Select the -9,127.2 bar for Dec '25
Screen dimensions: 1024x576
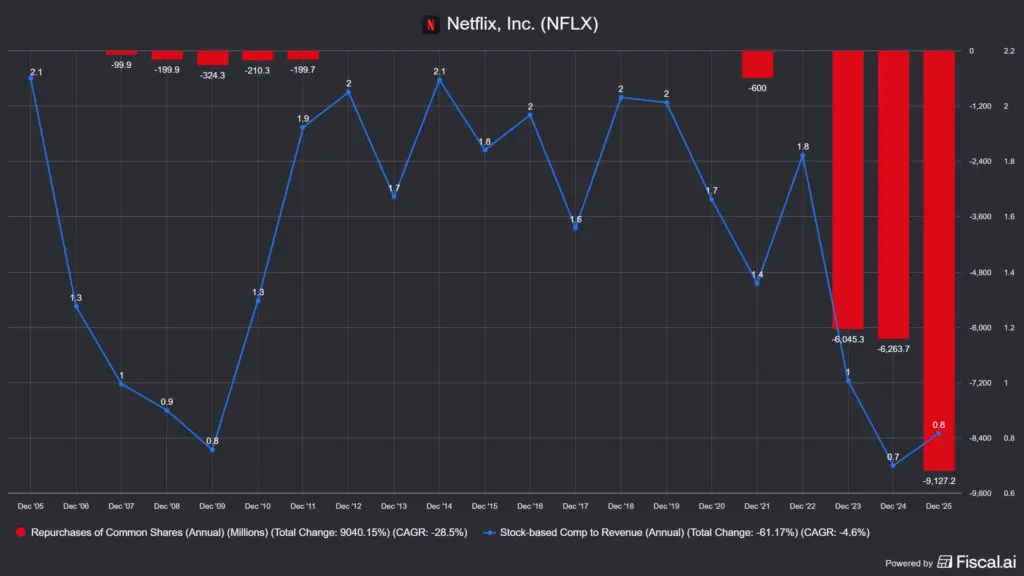coord(938,260)
